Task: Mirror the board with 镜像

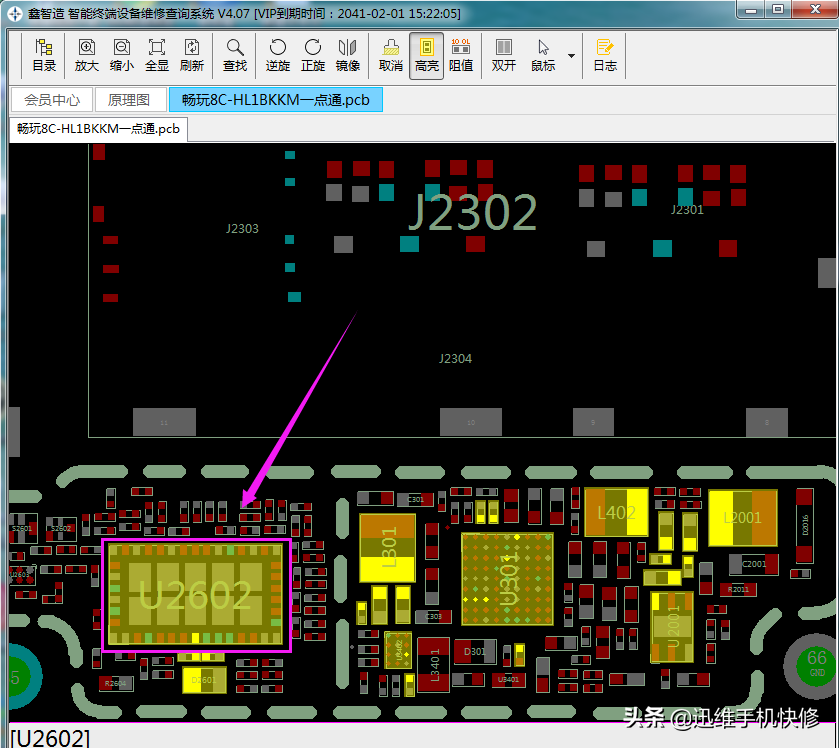Action: click(x=347, y=56)
